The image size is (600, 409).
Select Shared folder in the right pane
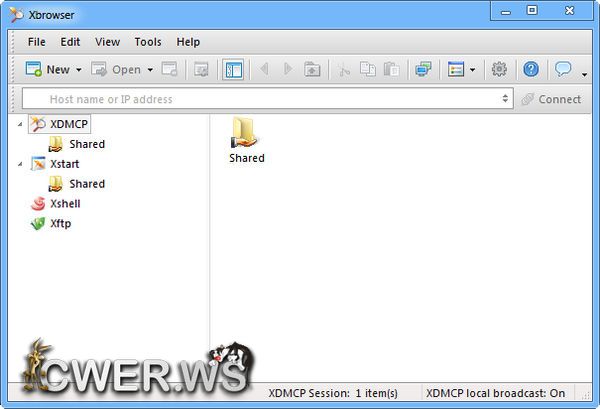(x=246, y=140)
